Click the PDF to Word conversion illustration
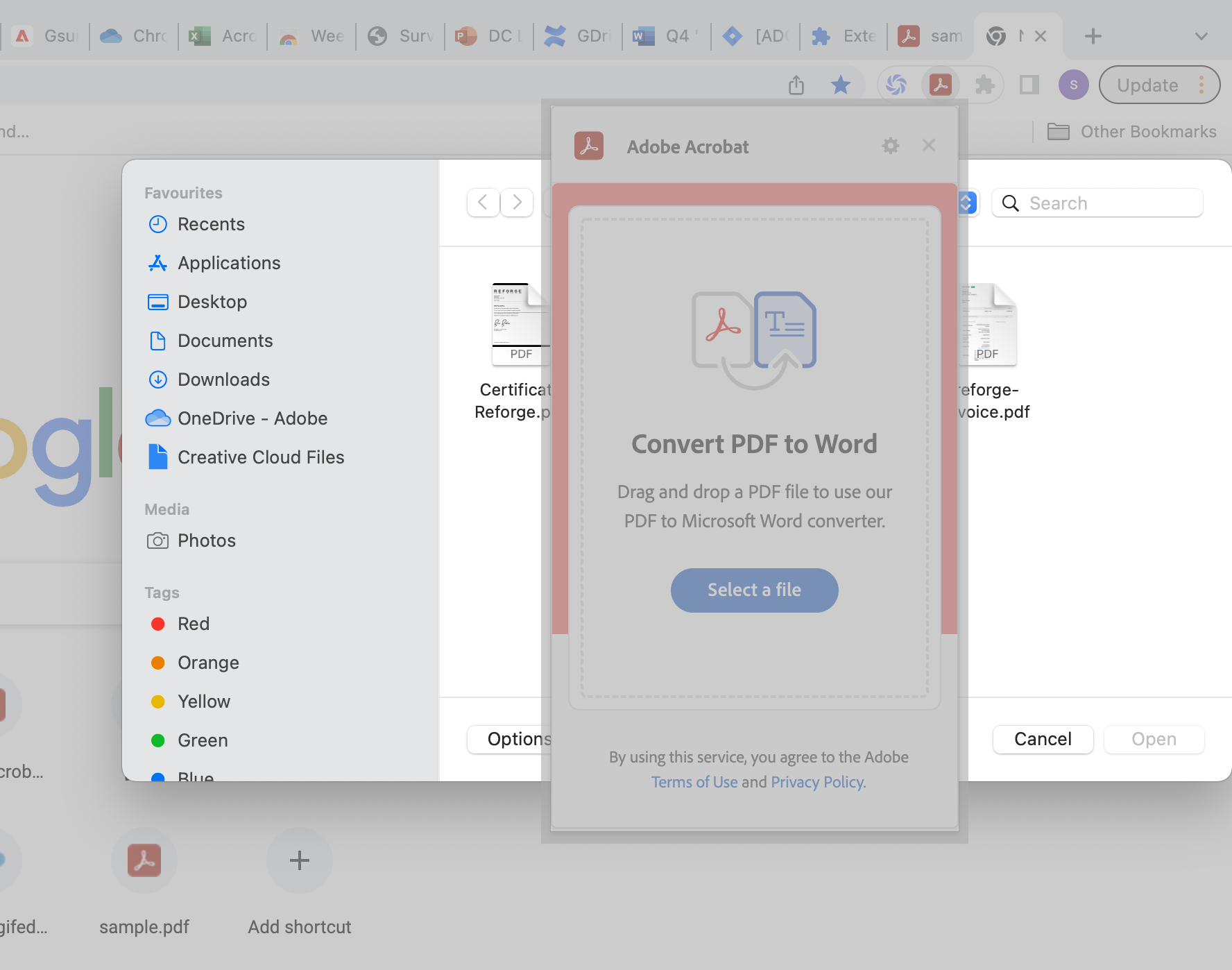This screenshot has width=1232, height=970. point(754,340)
